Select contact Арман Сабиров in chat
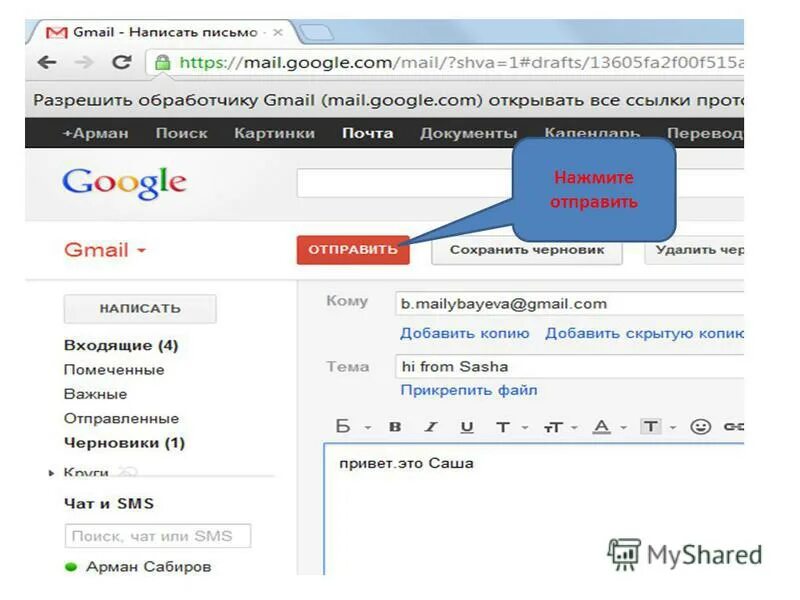800x600 pixels. pyautogui.click(x=148, y=566)
